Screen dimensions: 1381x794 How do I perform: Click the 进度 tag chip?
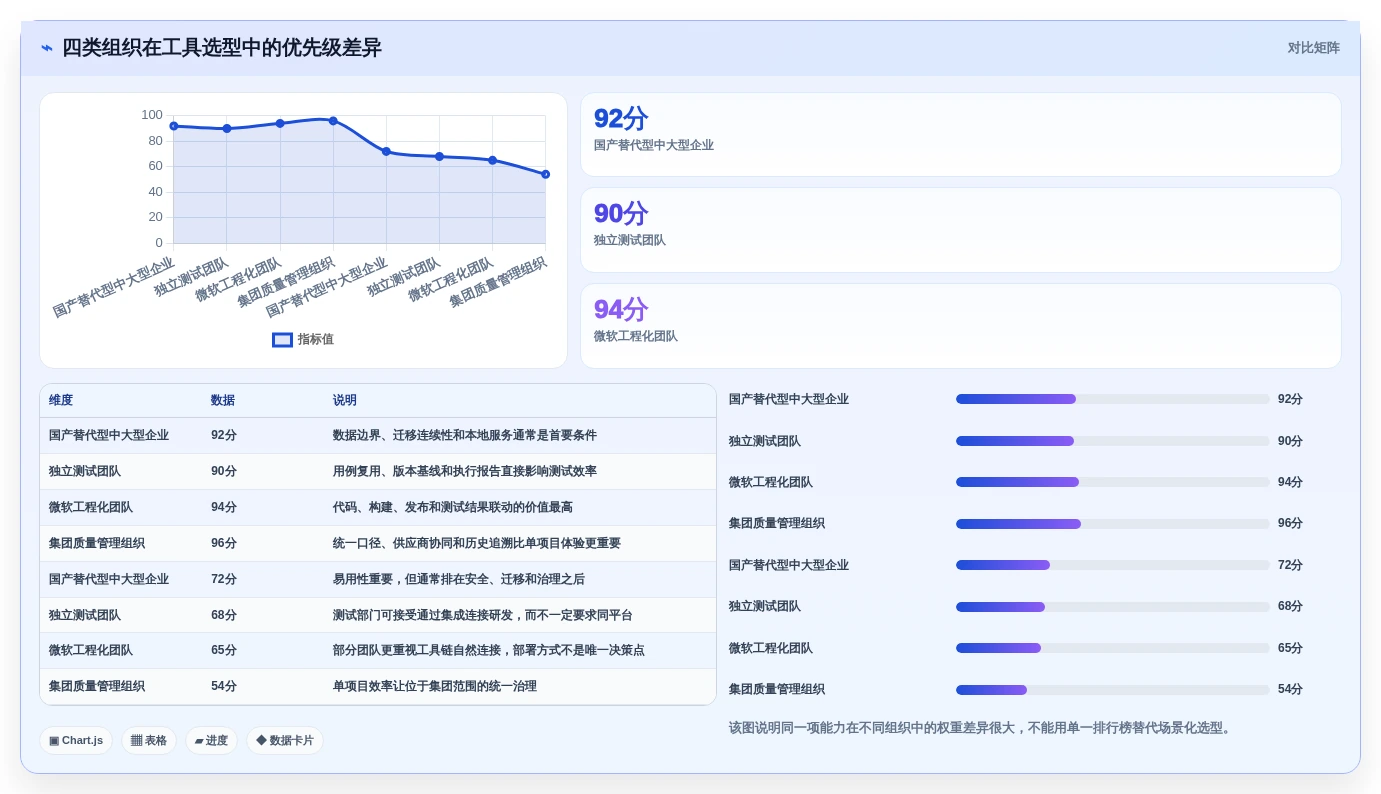coord(211,741)
